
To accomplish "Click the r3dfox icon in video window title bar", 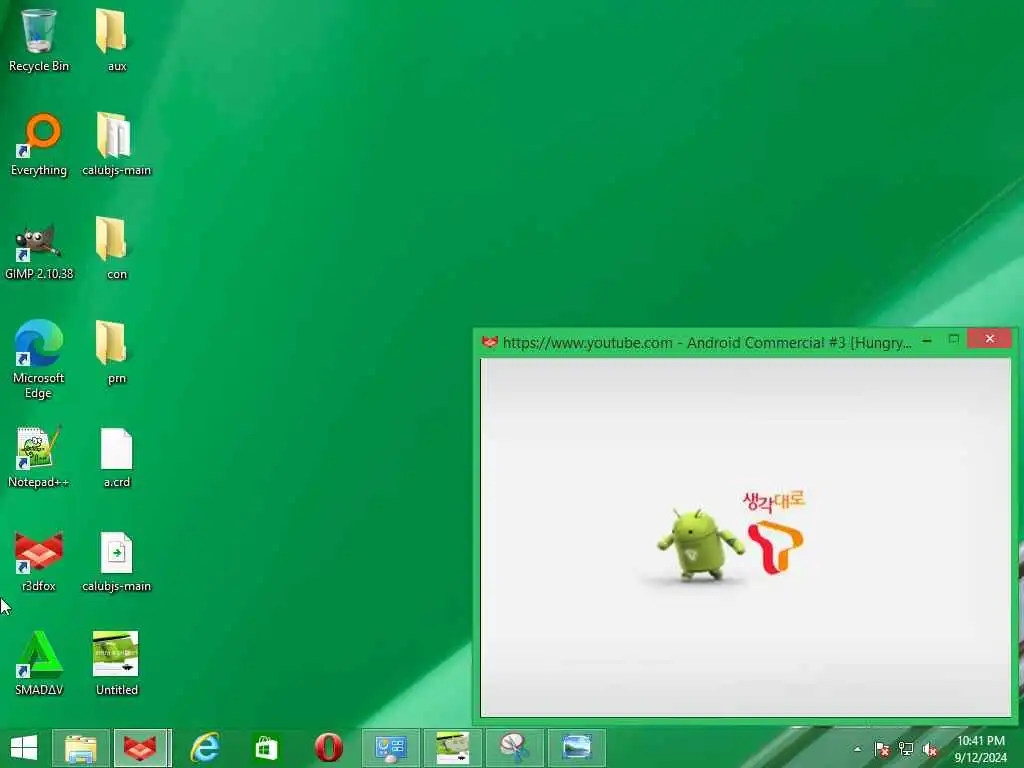I will coord(489,342).
